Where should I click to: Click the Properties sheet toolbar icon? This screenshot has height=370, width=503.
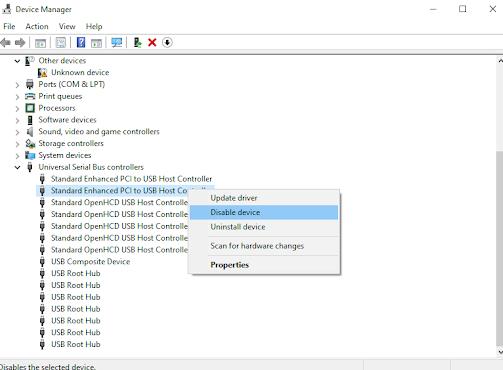[x=61, y=43]
